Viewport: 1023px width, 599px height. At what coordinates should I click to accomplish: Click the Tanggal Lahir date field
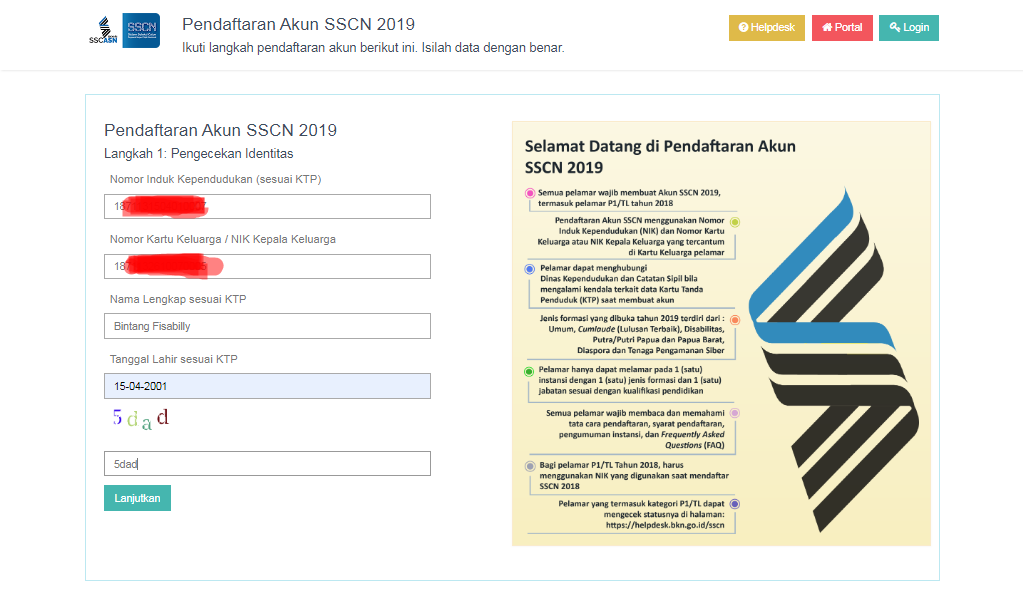(x=267, y=386)
